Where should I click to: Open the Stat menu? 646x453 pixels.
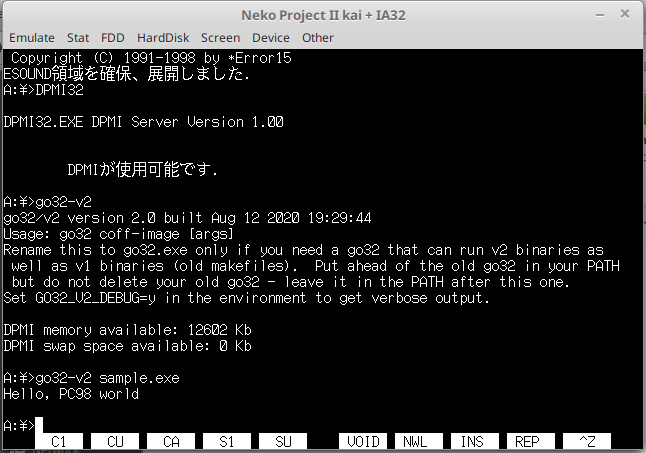(78, 38)
